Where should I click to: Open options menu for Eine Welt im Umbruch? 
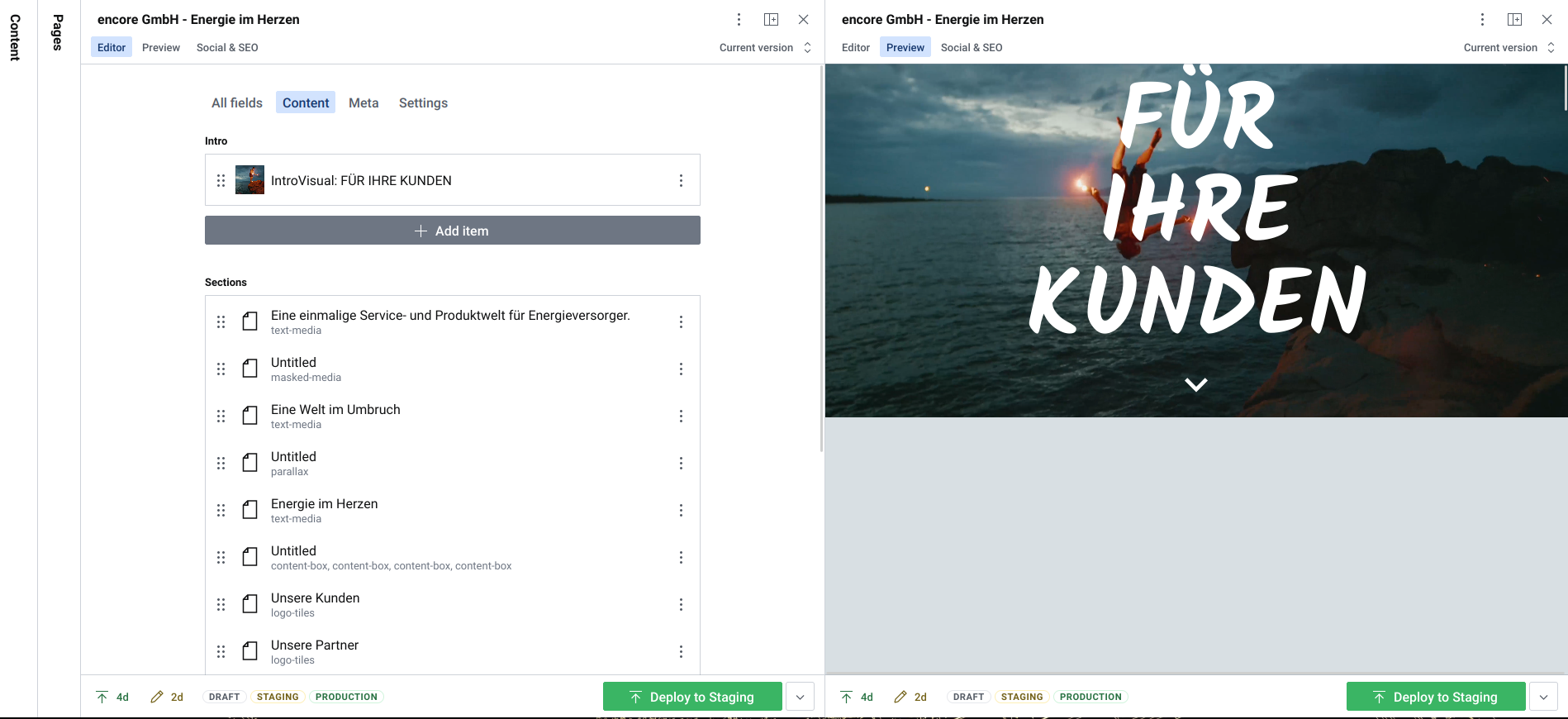point(681,416)
